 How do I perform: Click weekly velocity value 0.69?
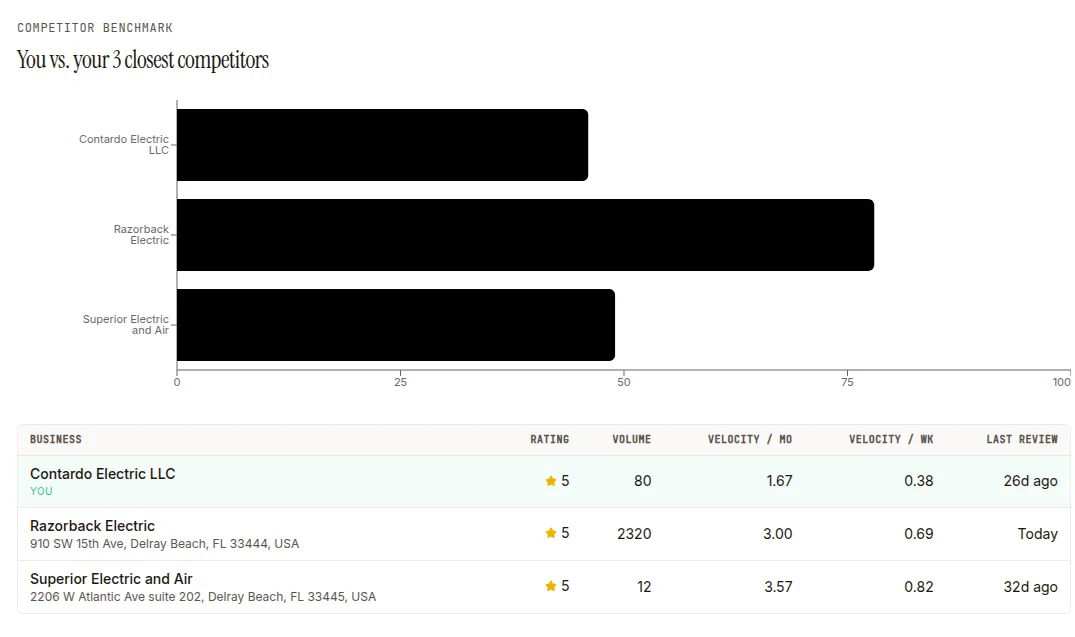click(919, 533)
